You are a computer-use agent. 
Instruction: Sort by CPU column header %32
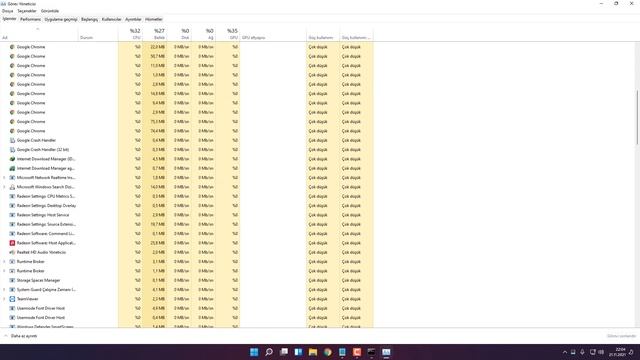(130, 33)
